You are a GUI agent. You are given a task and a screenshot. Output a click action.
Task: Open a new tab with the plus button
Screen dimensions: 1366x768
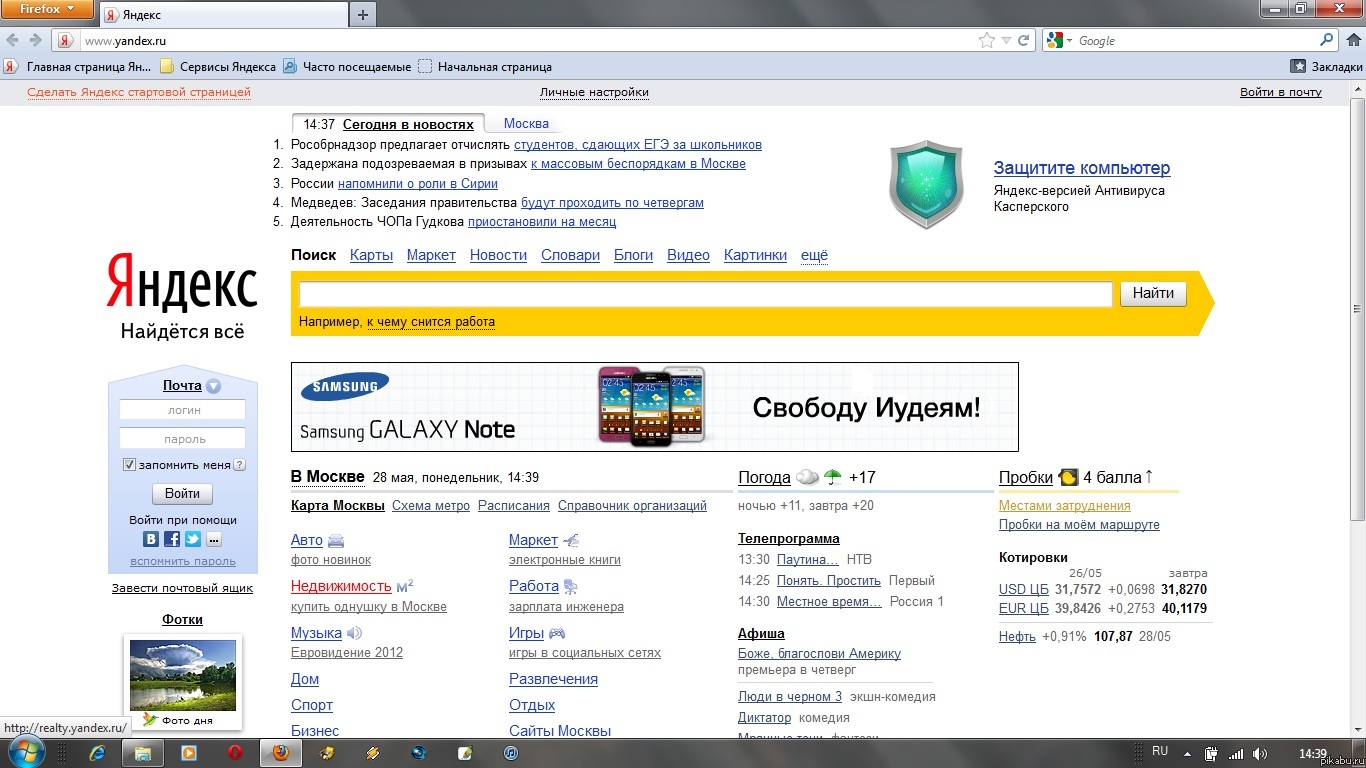pos(363,14)
